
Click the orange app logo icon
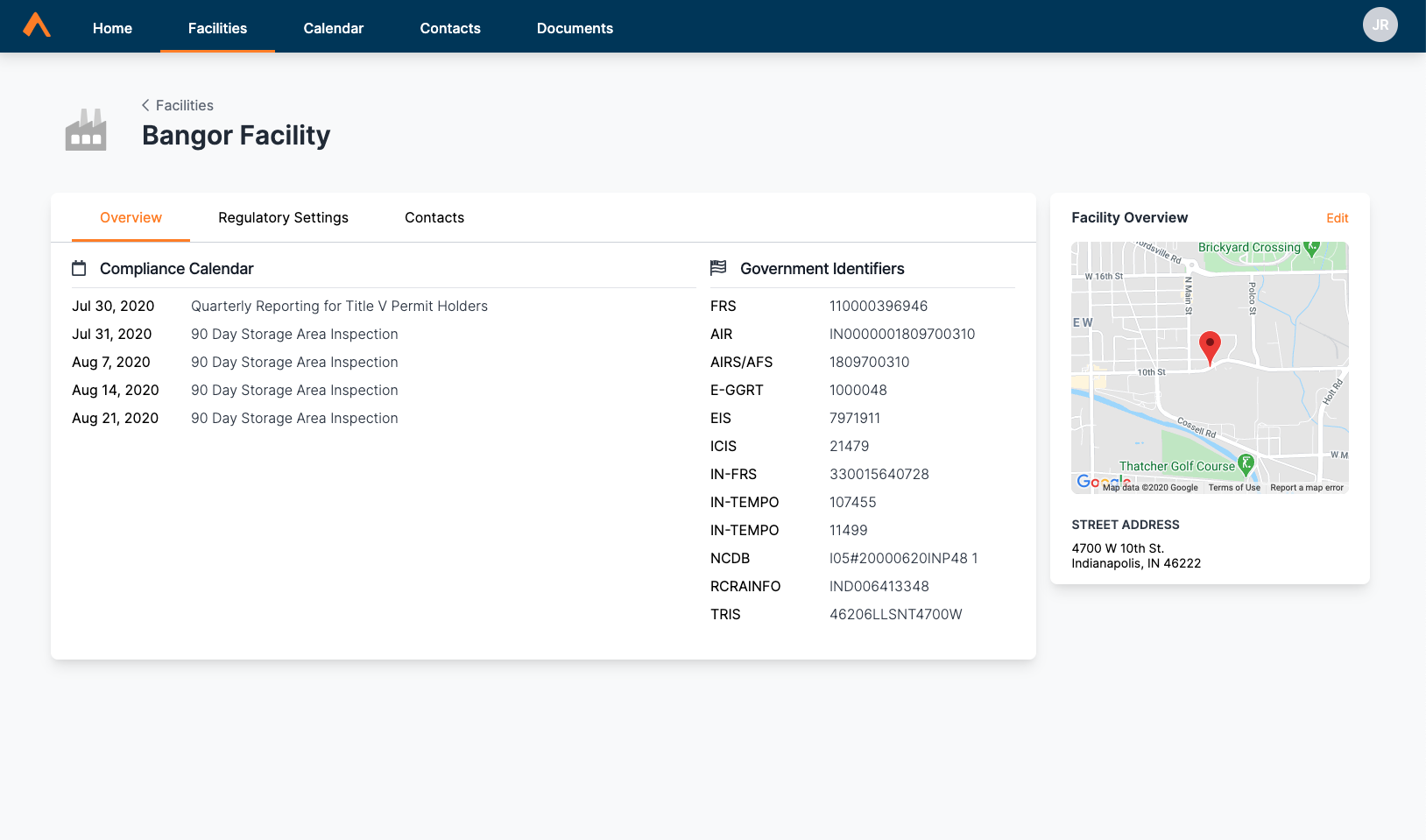click(x=37, y=25)
